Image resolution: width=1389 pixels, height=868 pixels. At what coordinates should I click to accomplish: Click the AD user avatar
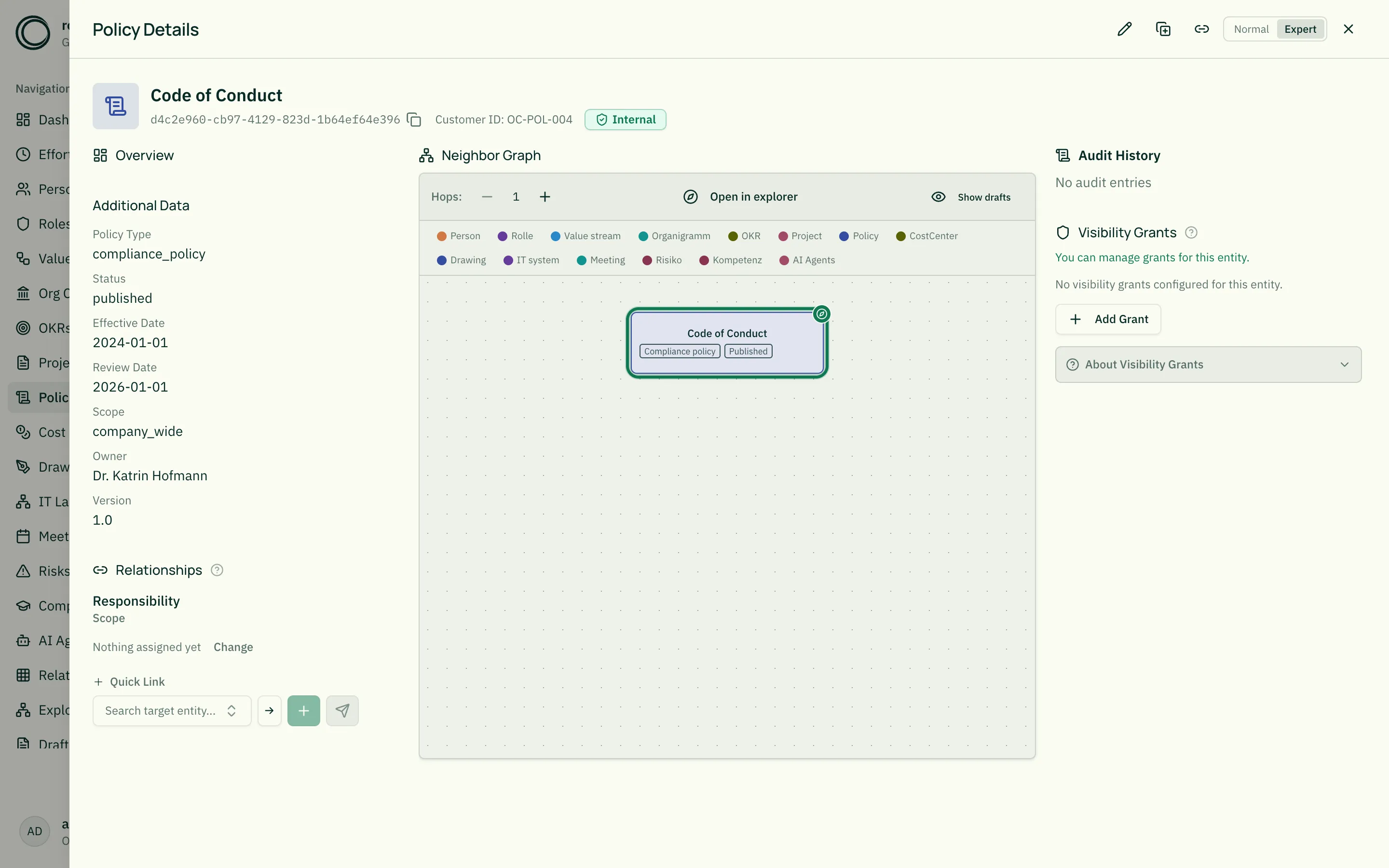coord(34,831)
